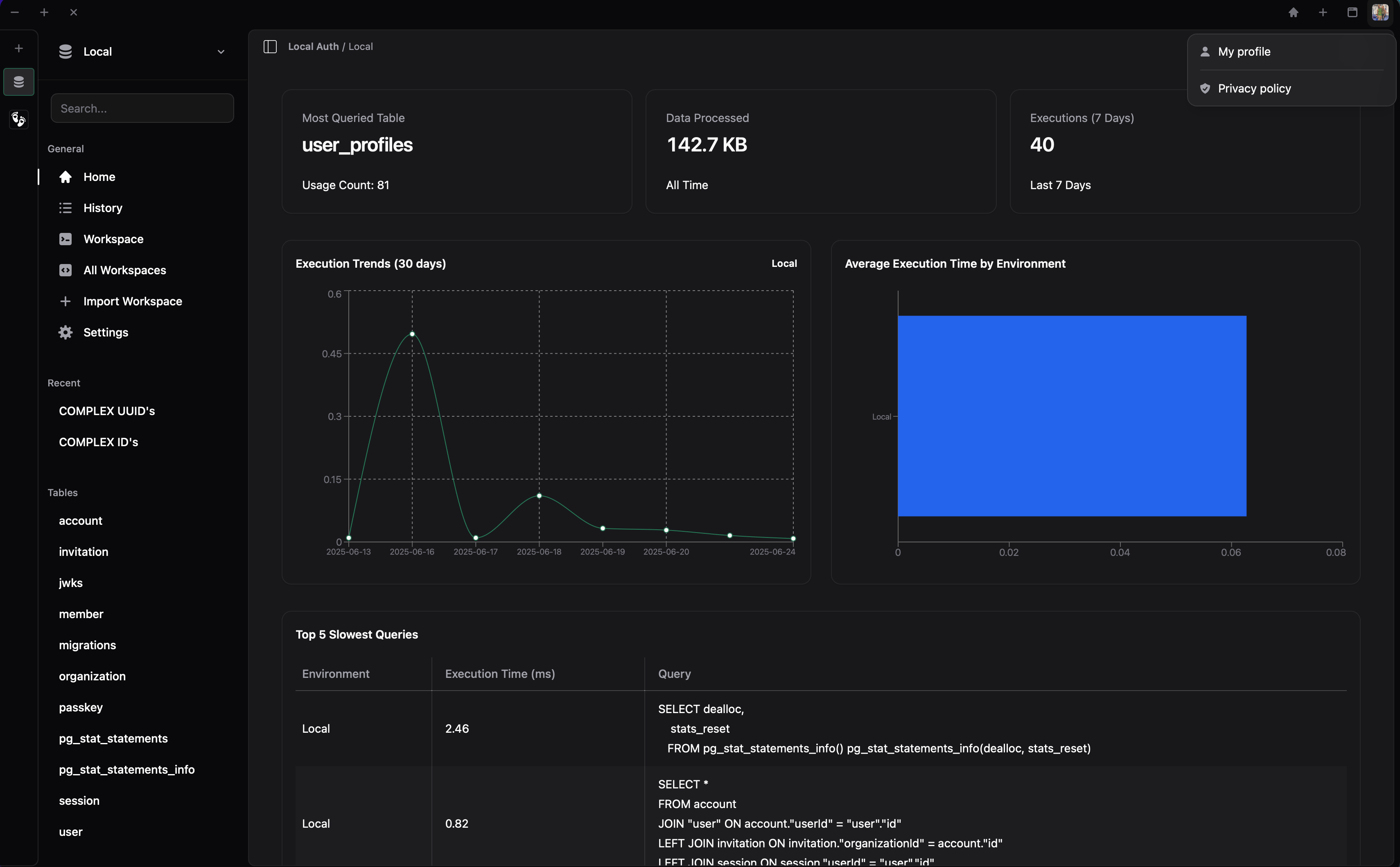
Task: Click the All Workspaces code icon
Action: (65, 270)
